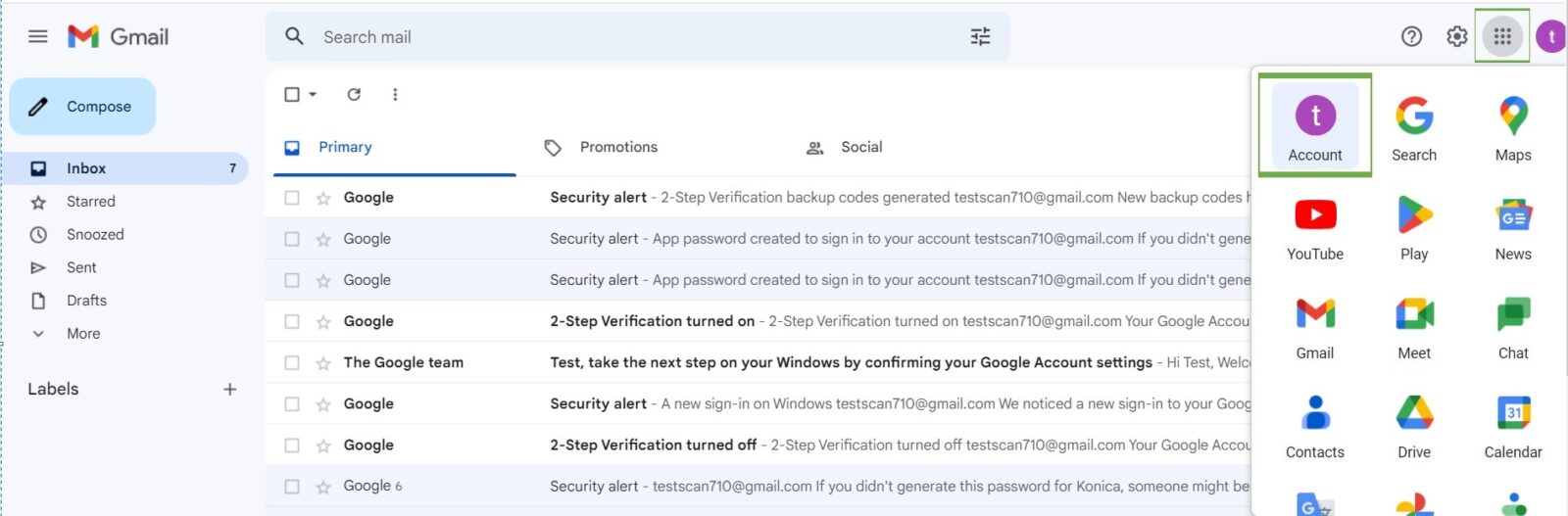
Task: Open the Support help icon
Action: pos(1411,37)
